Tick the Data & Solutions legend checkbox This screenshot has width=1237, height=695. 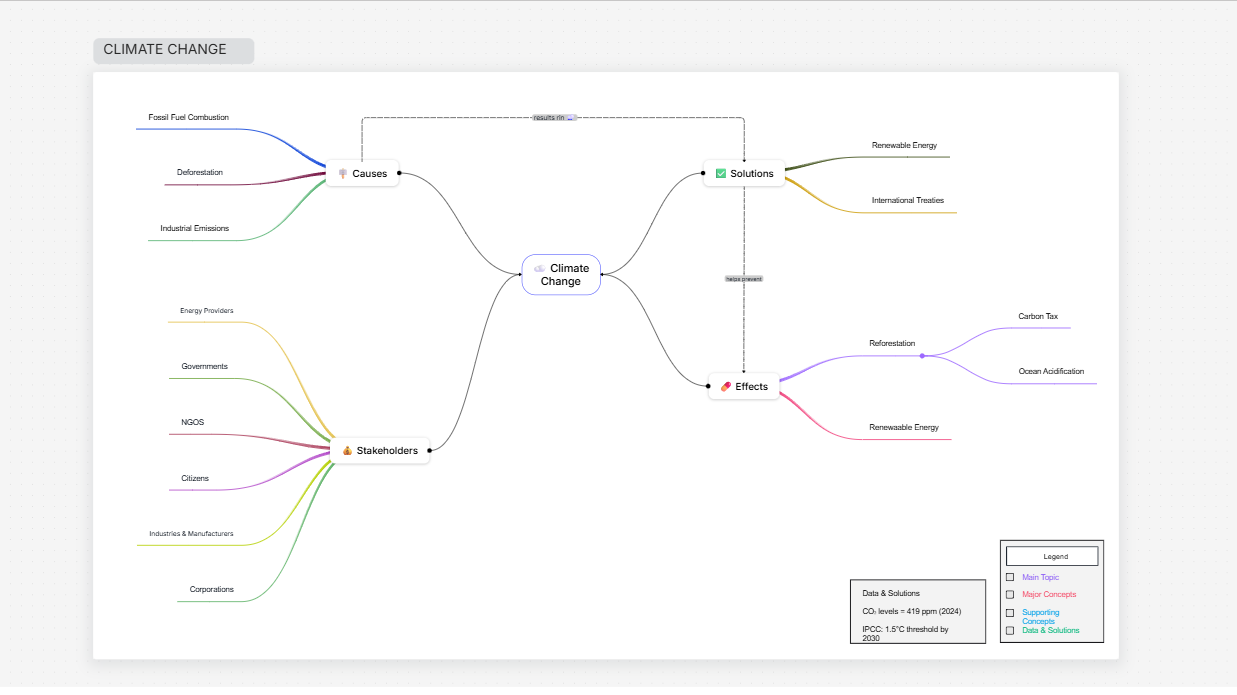pyautogui.click(x=1010, y=630)
